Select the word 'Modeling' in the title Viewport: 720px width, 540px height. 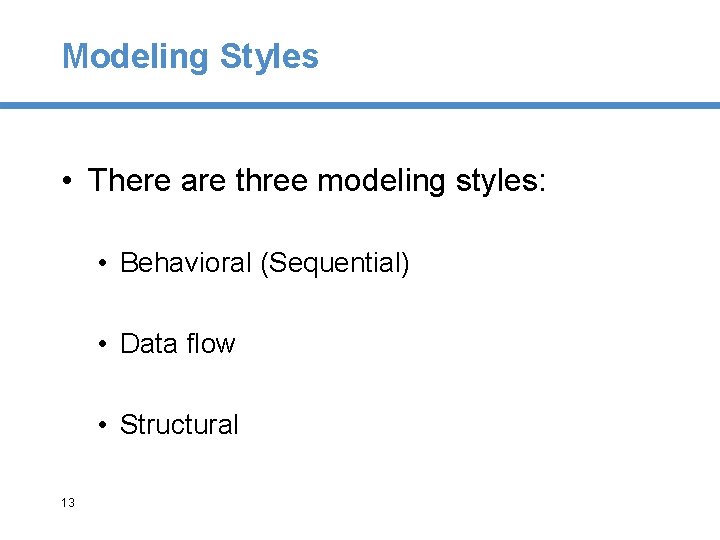coord(135,57)
